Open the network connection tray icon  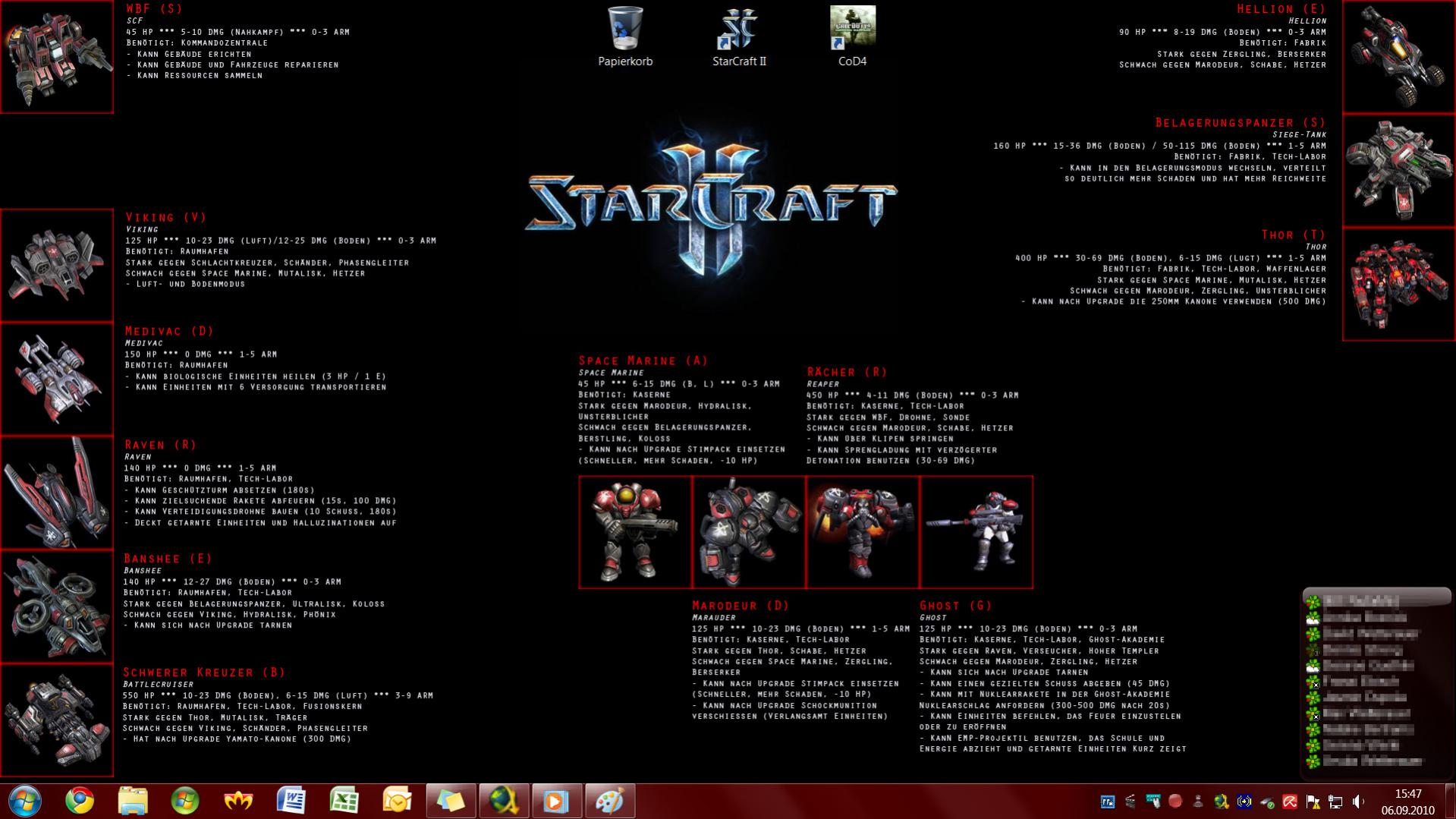click(x=1335, y=802)
